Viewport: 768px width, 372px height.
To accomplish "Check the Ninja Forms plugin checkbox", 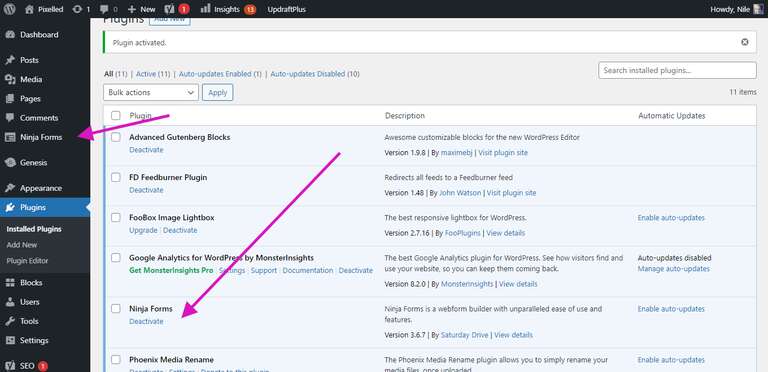I will pyautogui.click(x=116, y=308).
